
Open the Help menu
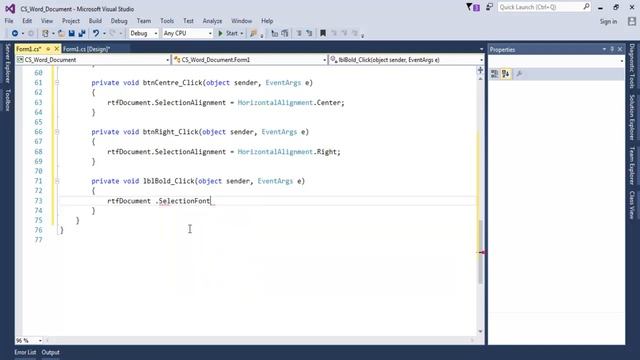tap(267, 21)
